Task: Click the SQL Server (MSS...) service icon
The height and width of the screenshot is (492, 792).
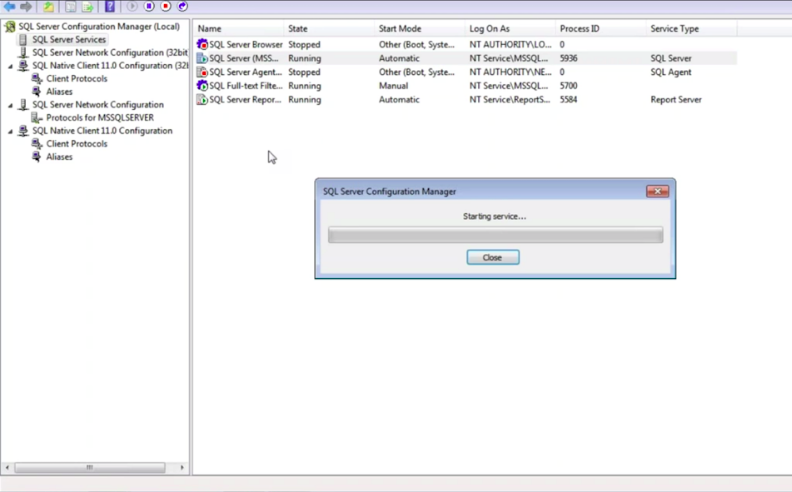Action: [202, 58]
